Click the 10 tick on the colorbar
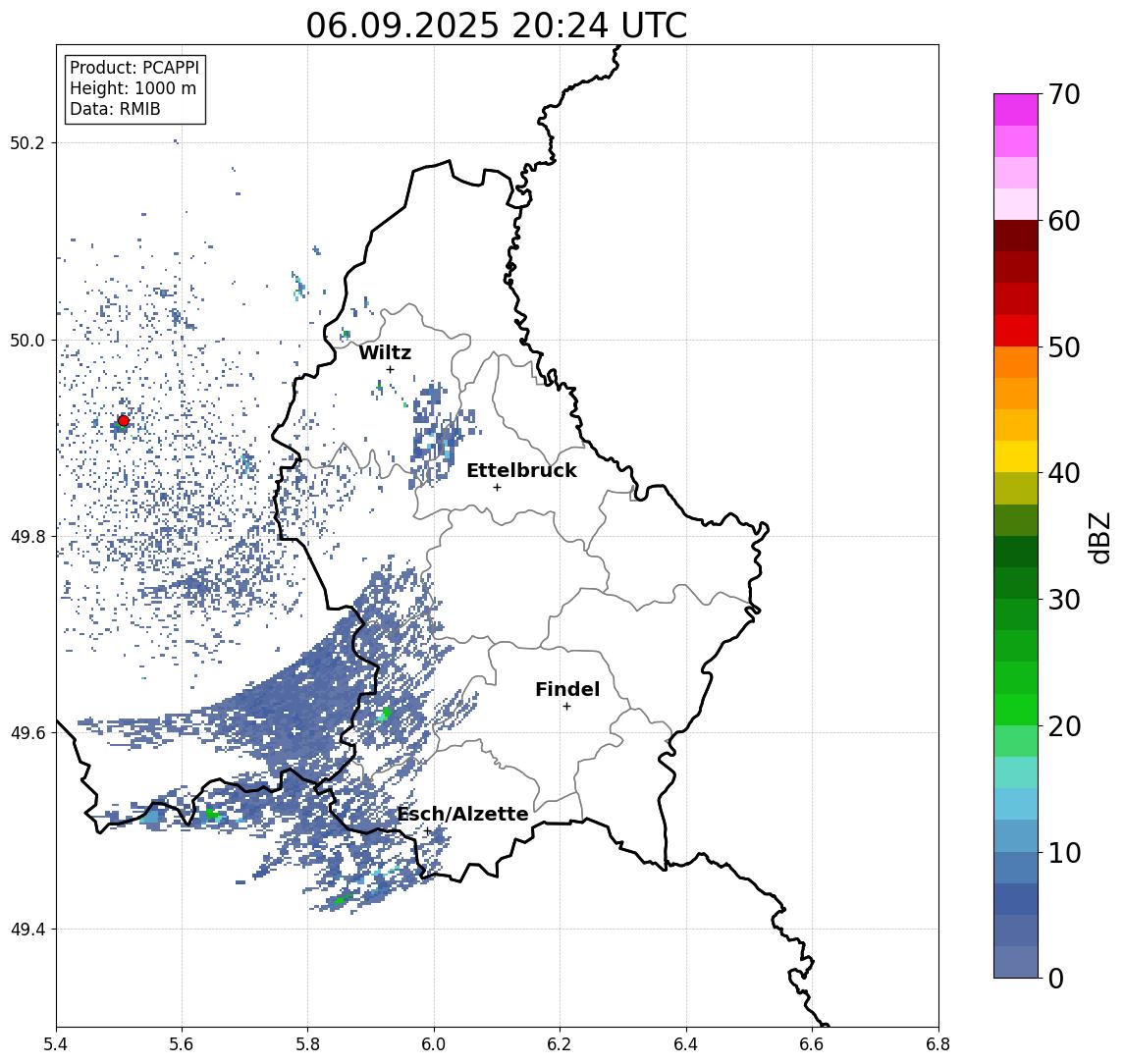This screenshot has height=1064, width=1124. [1064, 852]
